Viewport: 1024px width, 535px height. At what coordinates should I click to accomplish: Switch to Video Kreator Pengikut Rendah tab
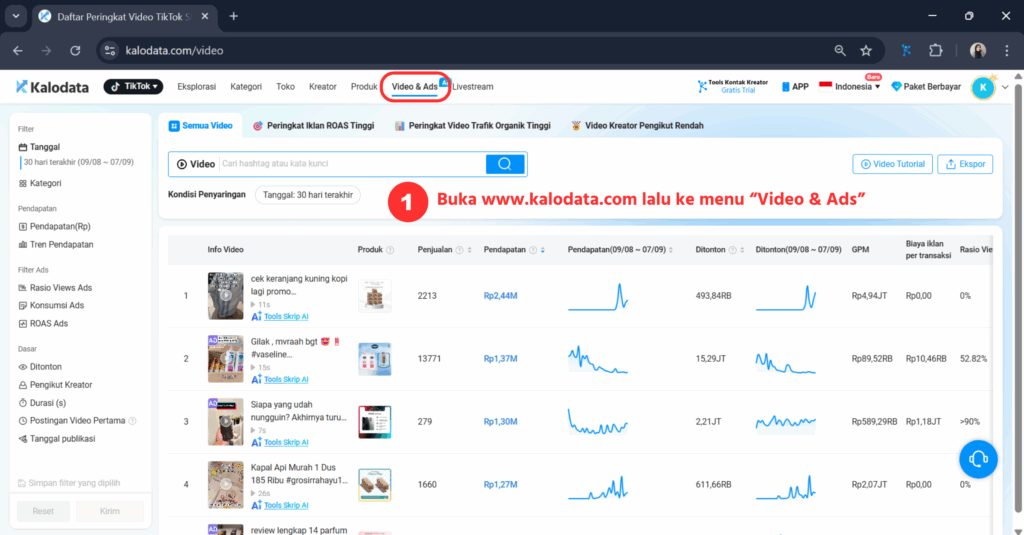tap(637, 125)
